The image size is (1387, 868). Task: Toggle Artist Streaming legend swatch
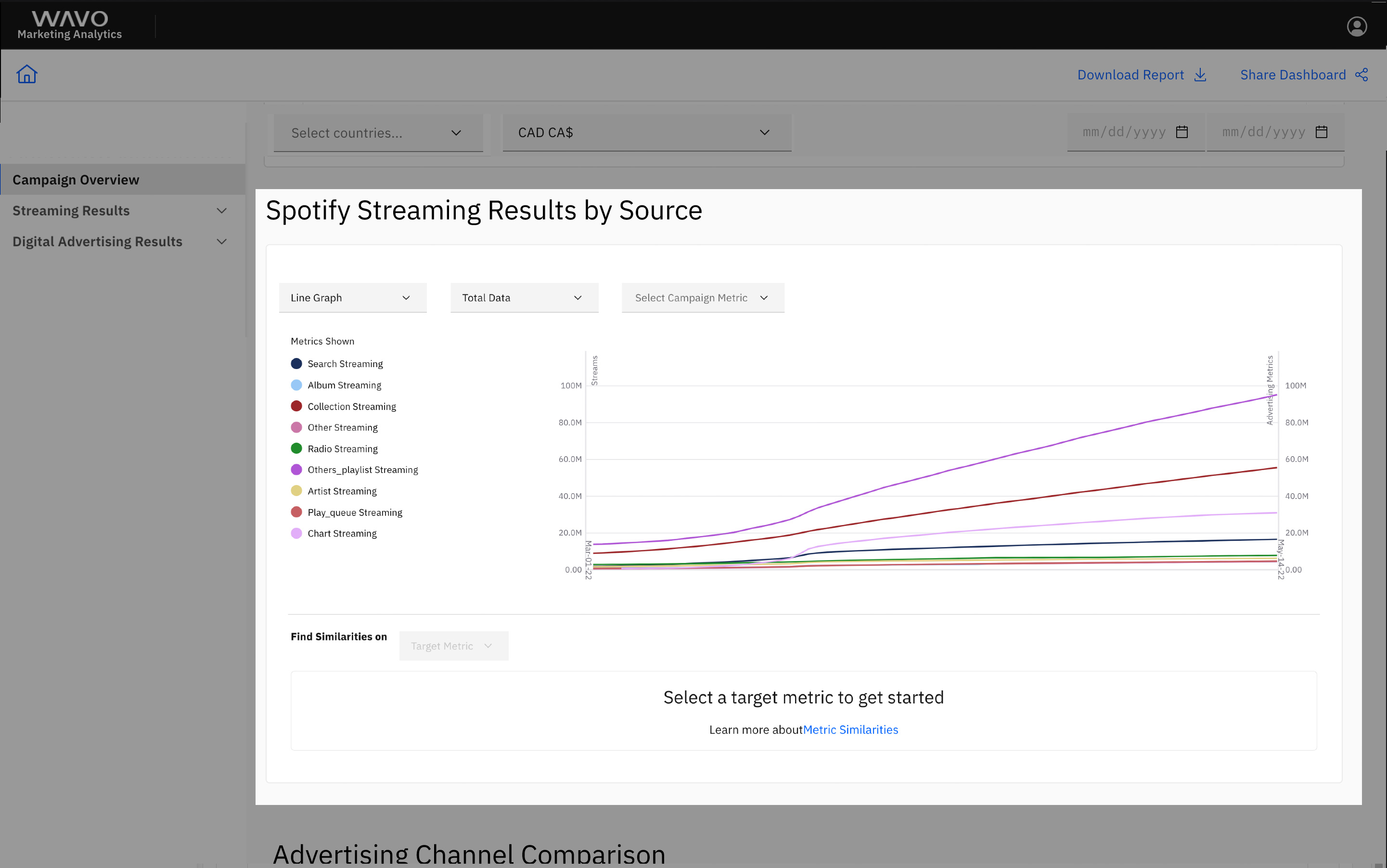pos(296,491)
